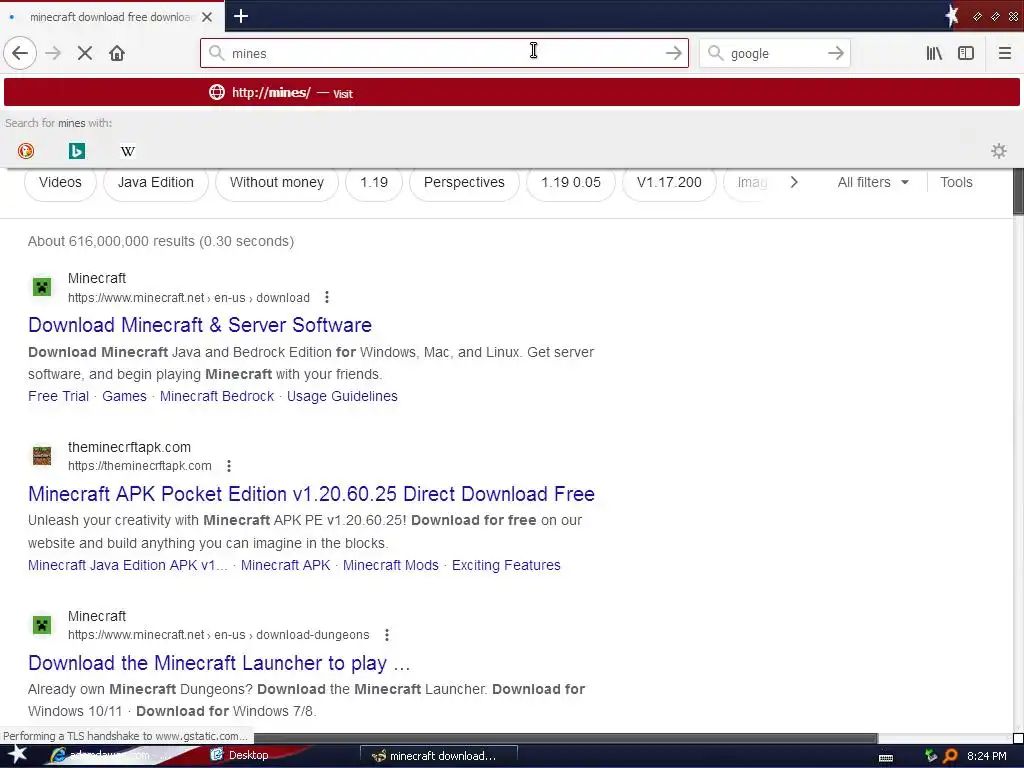Open the taskbar start star button
The width and height of the screenshot is (1024, 768).
pyautogui.click(x=17, y=754)
